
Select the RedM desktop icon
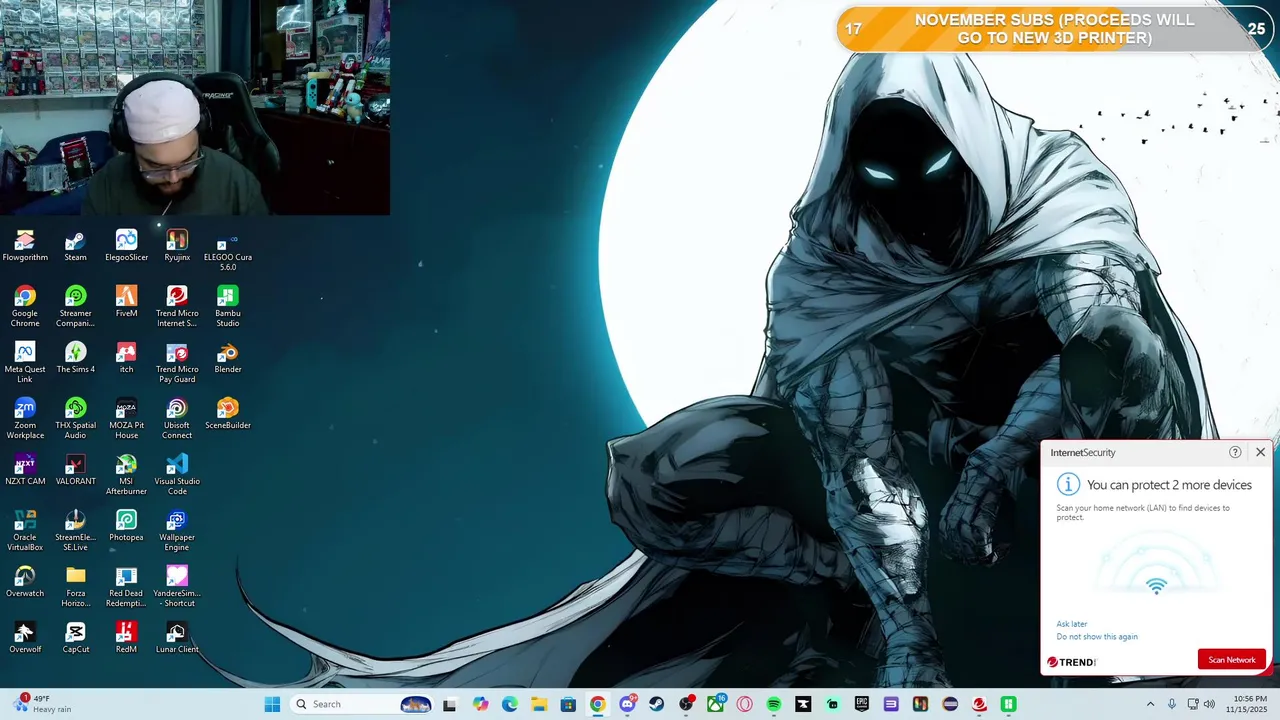[x=126, y=638]
